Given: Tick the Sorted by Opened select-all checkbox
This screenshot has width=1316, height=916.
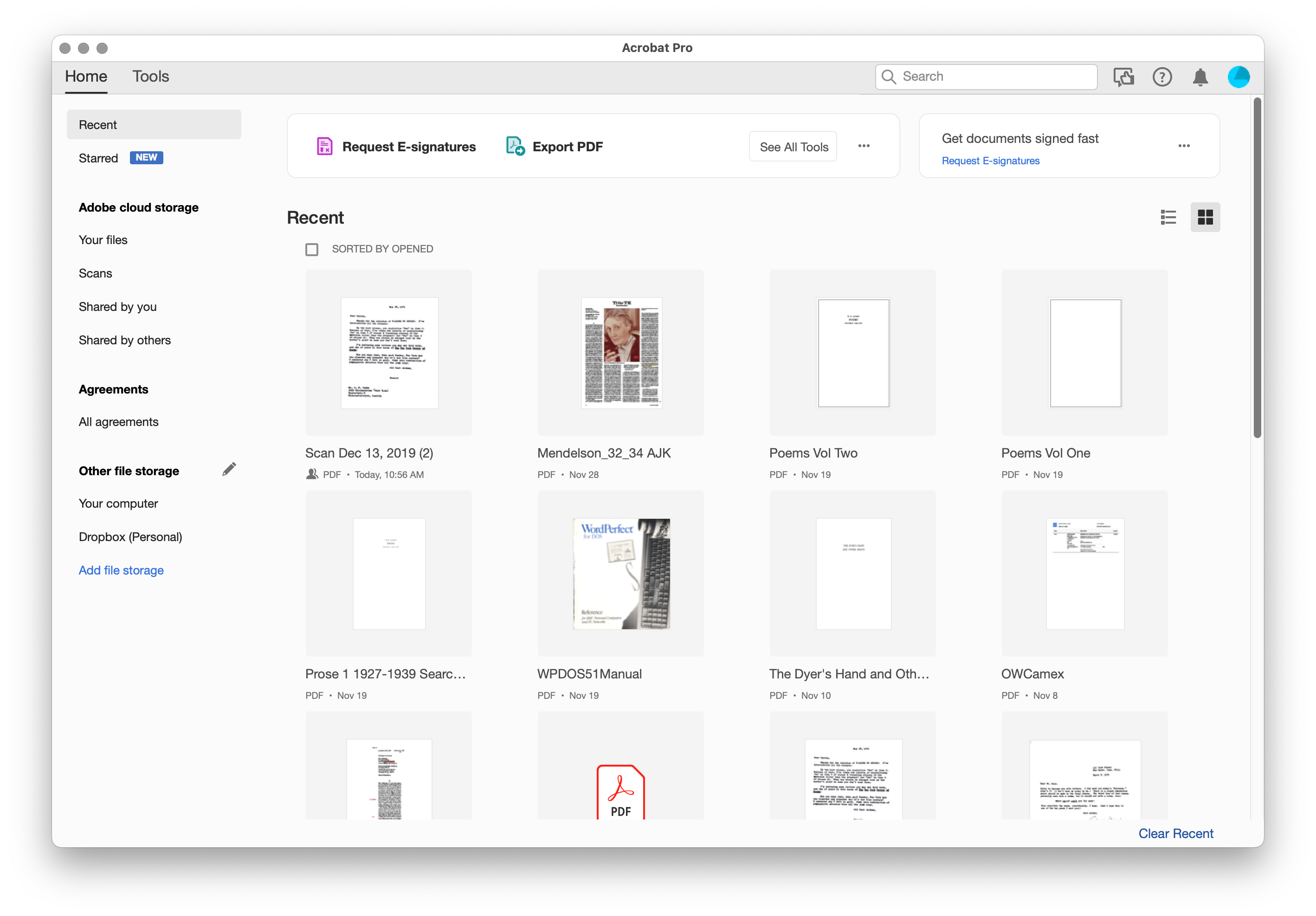Looking at the screenshot, I should click(x=312, y=249).
